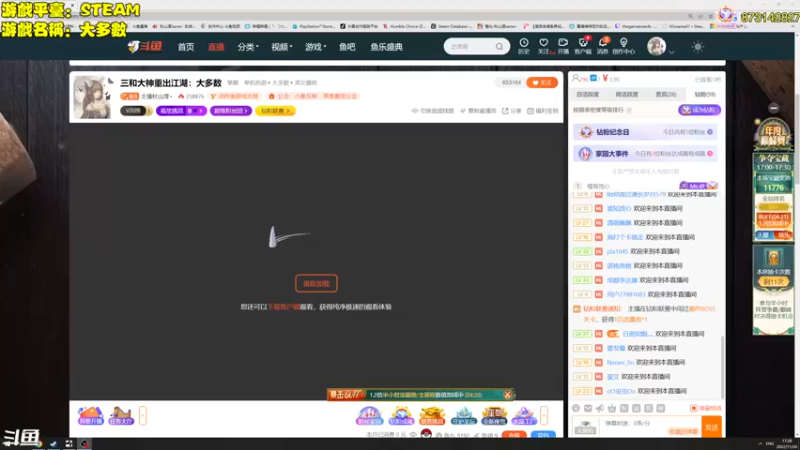
Task: Collapse the right side activity widget minus button
Action: click(773, 108)
